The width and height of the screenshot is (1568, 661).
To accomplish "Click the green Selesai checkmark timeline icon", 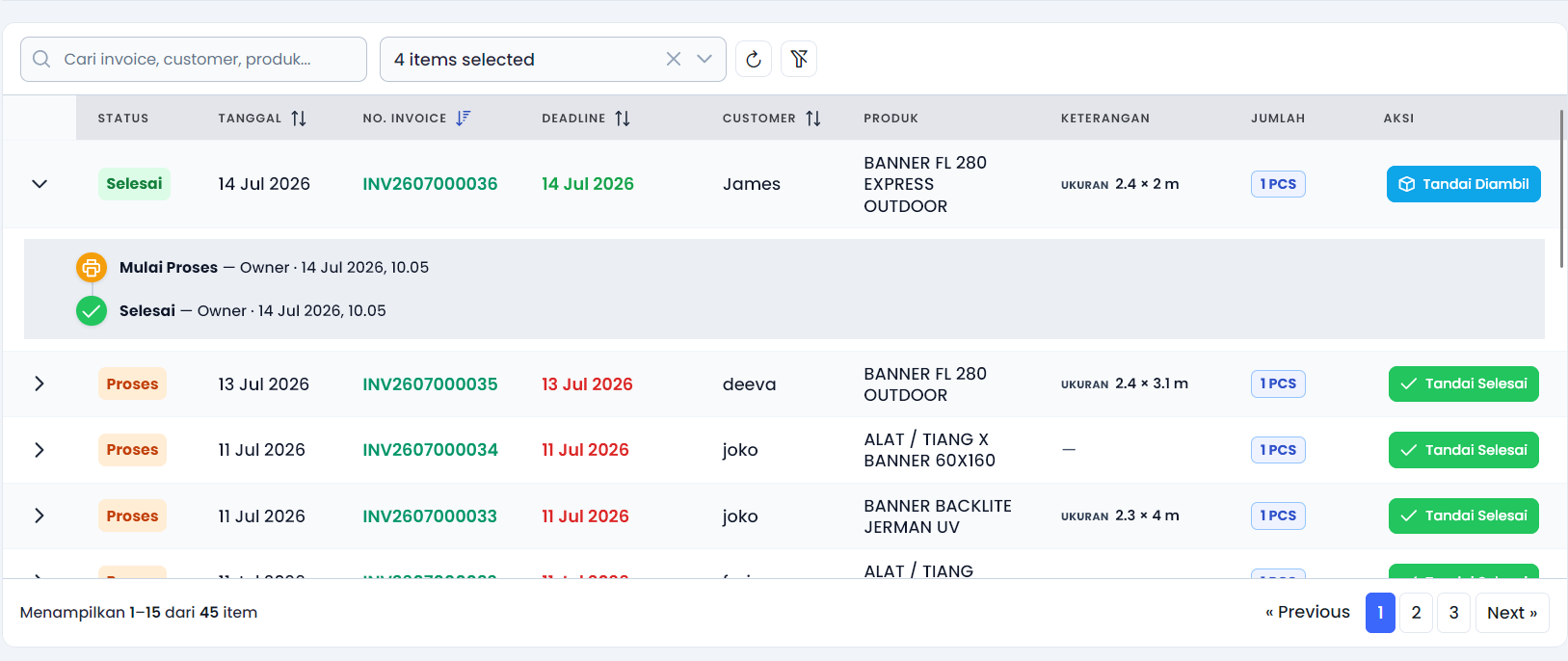I will click(x=92, y=311).
